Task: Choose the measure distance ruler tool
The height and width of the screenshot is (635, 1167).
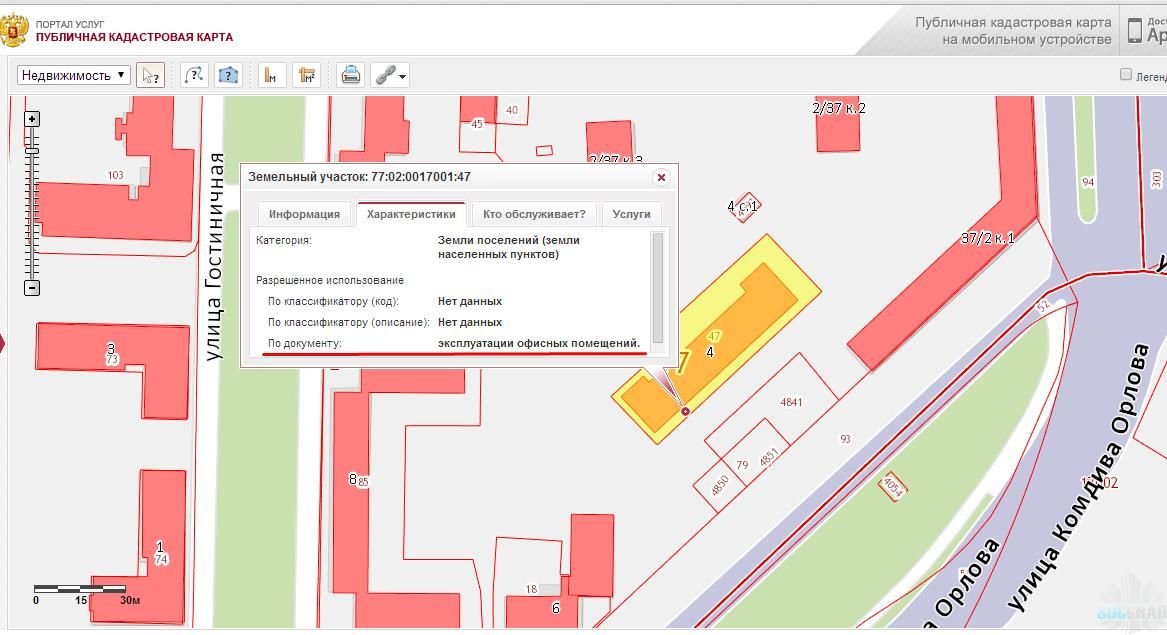Action: point(272,75)
